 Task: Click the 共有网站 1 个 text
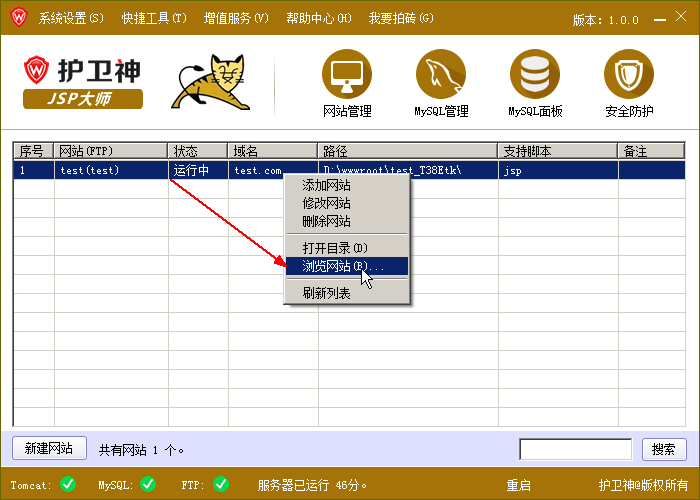141,450
